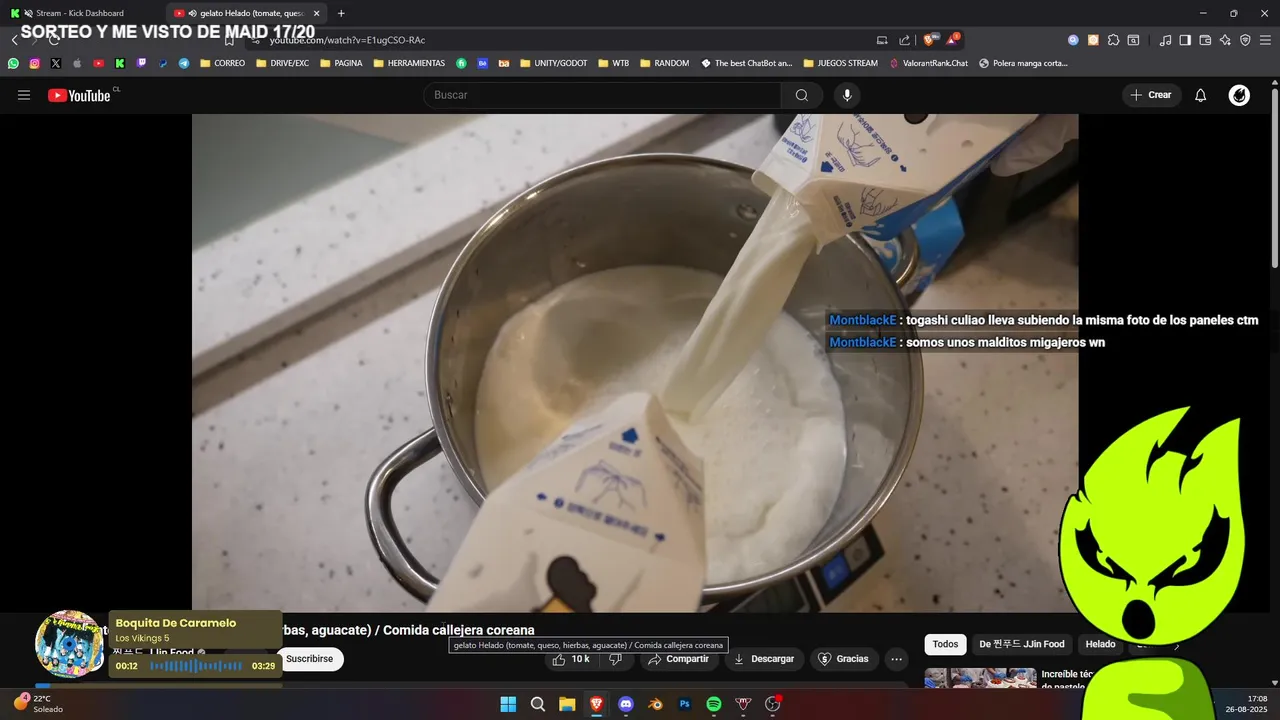Expand the PAGINA bookmarks folder
The height and width of the screenshot is (720, 1280).
point(341,63)
